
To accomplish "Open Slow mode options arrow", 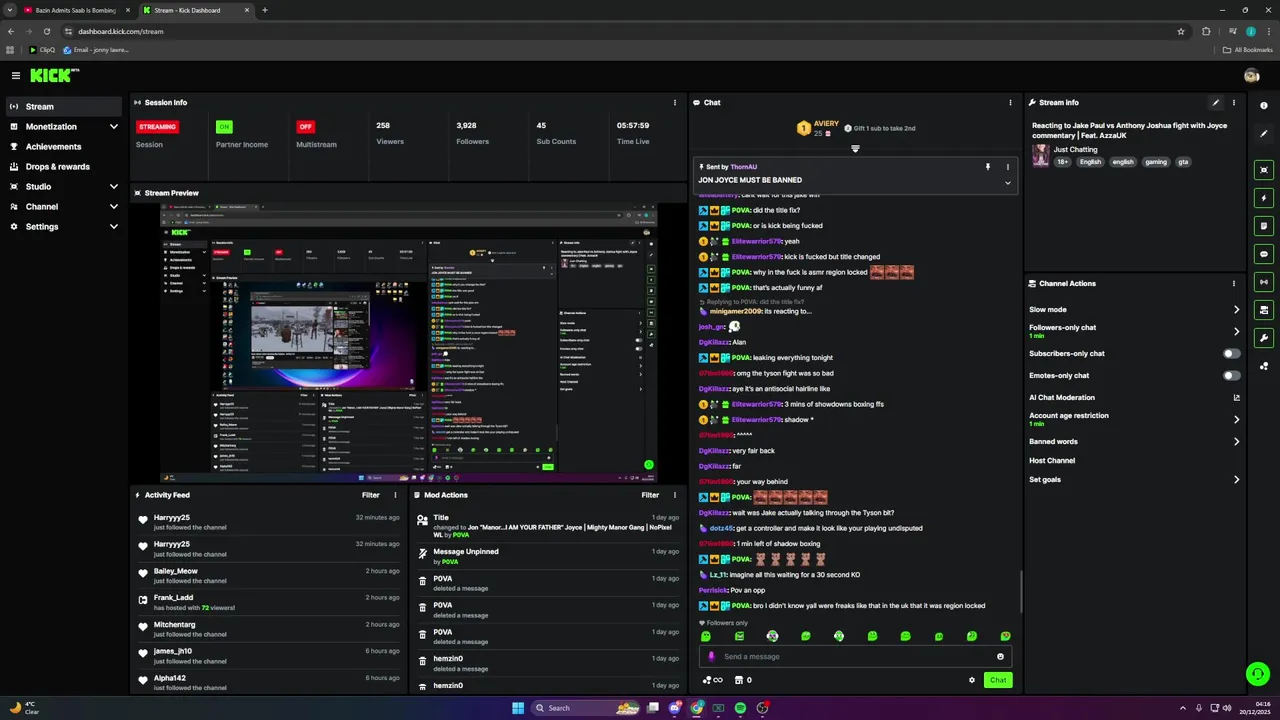I will pos(1236,310).
